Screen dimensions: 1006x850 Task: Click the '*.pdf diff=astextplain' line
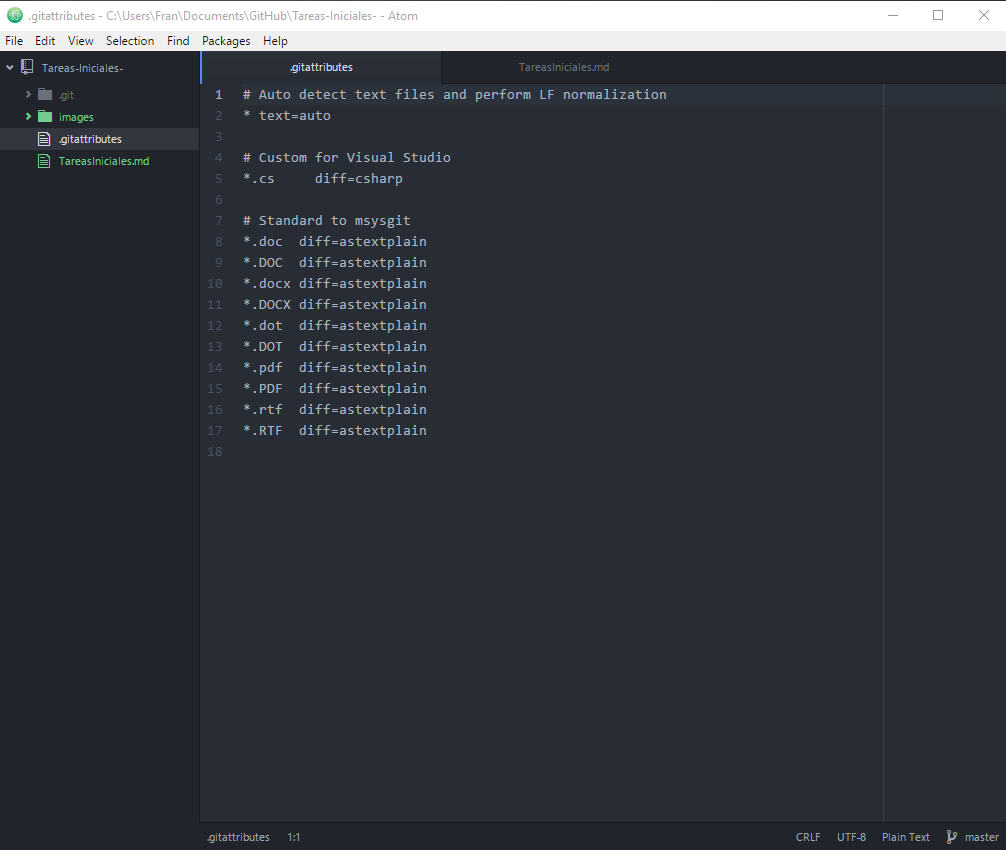(335, 368)
